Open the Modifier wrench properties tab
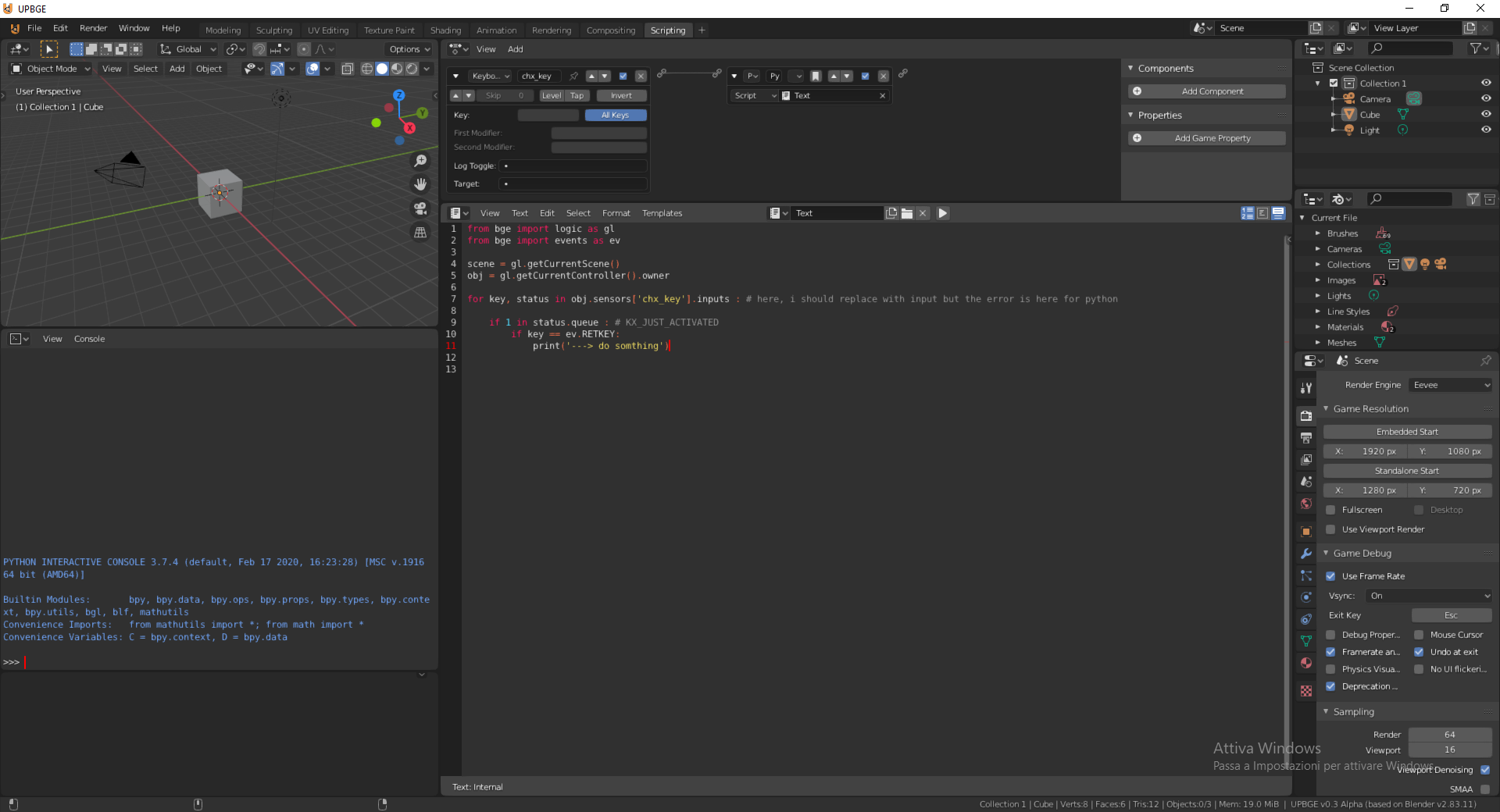This screenshot has height=812, width=1500. click(1306, 554)
